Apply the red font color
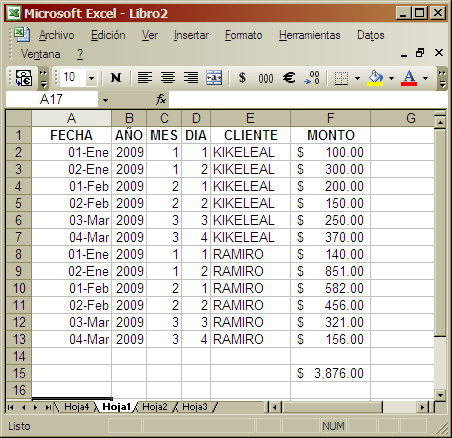 pyautogui.click(x=409, y=78)
